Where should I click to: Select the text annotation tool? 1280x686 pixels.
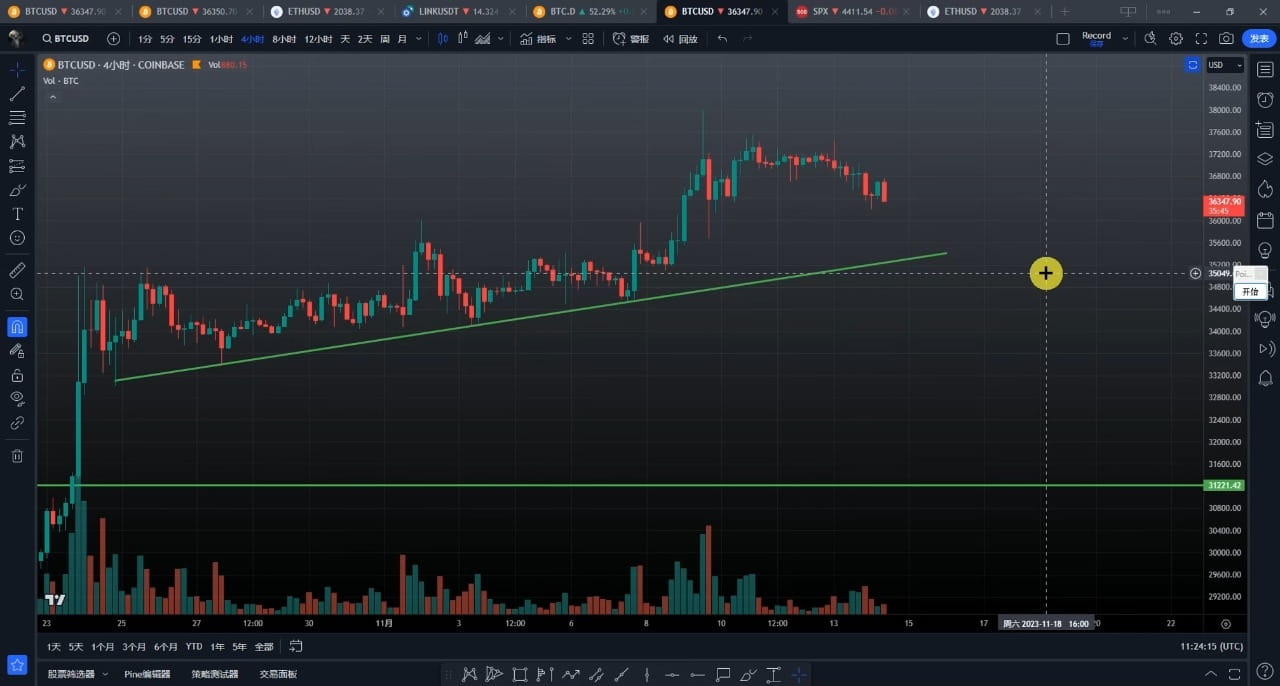pos(17,214)
